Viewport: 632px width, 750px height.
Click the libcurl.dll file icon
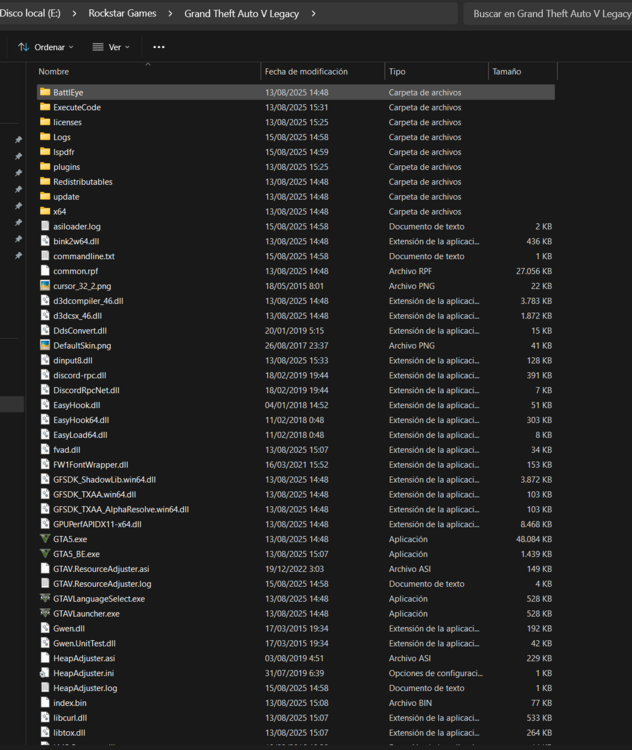45,717
